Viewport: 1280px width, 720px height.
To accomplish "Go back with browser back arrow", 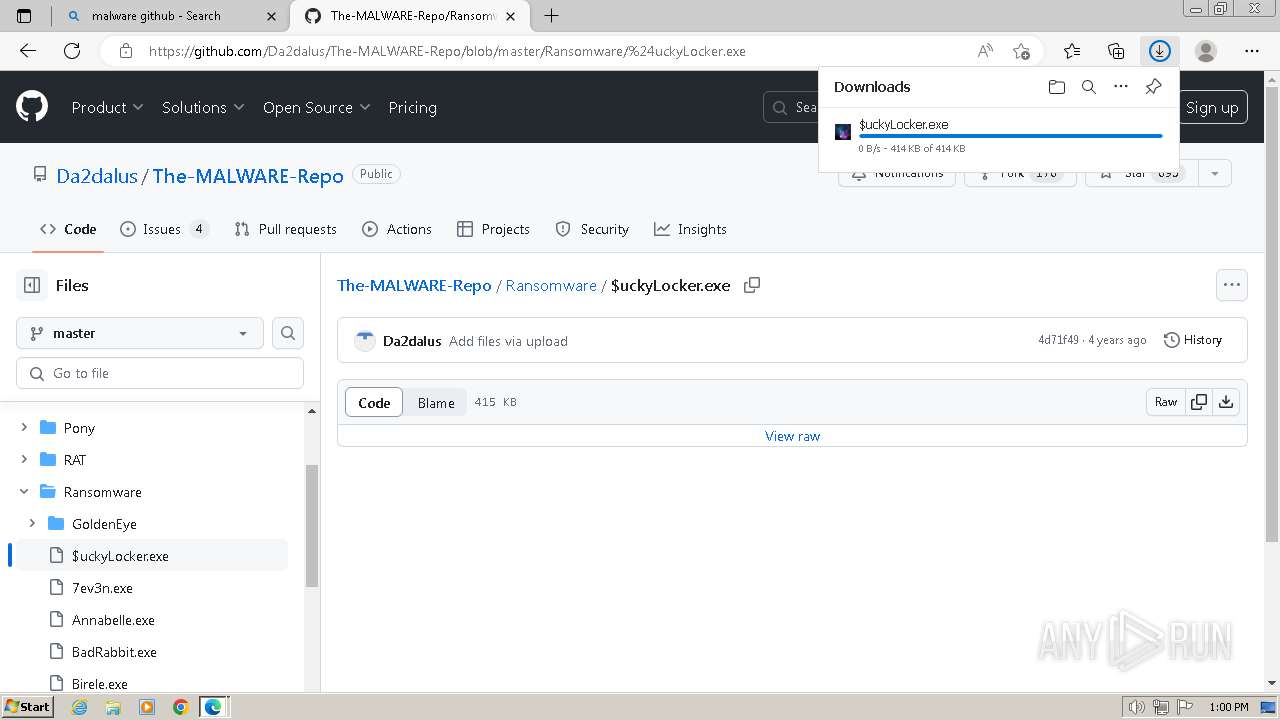I will (28, 51).
